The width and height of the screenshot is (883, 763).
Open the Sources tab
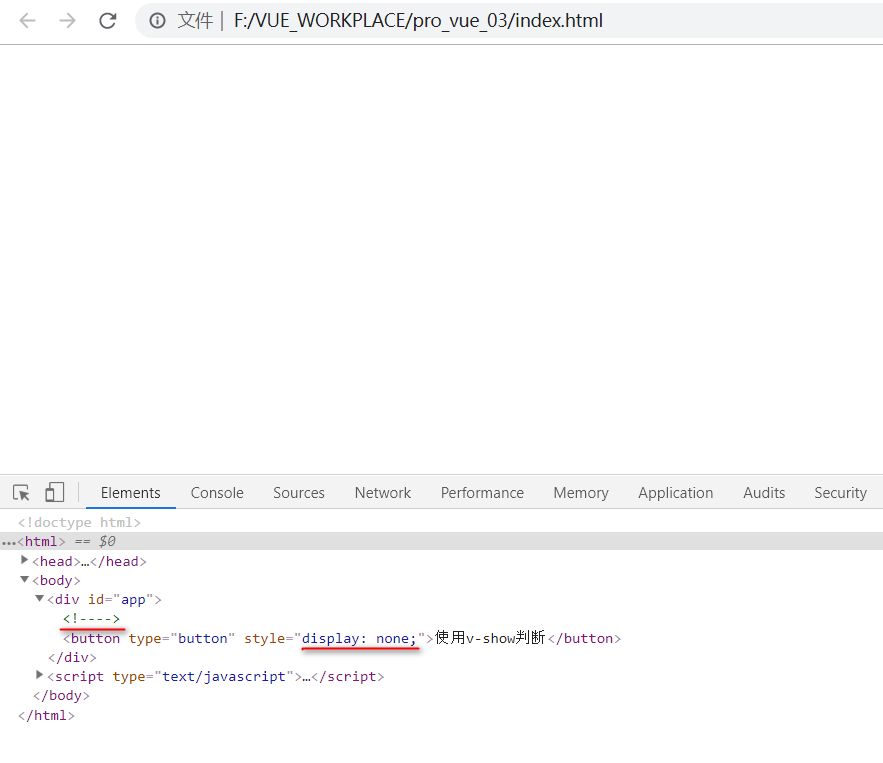coord(298,493)
